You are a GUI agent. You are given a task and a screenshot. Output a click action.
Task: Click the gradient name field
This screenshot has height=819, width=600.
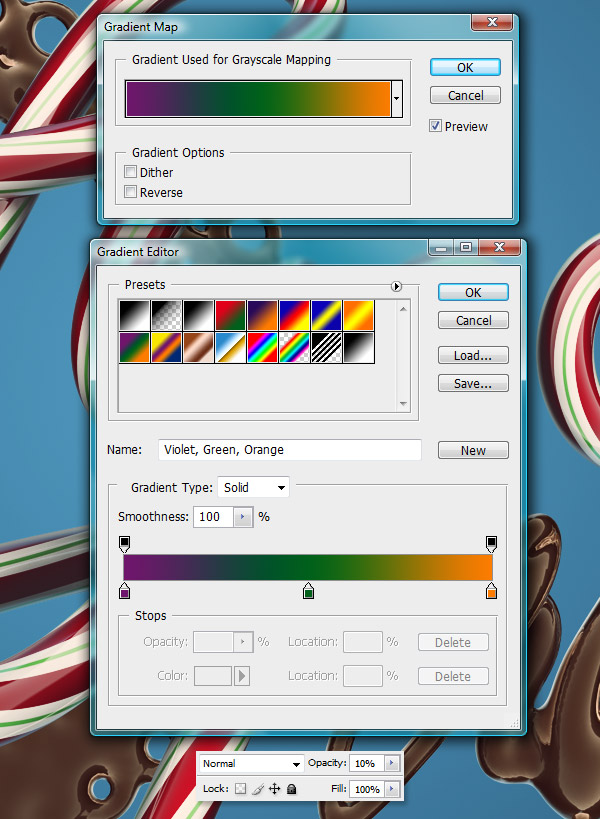click(x=290, y=450)
